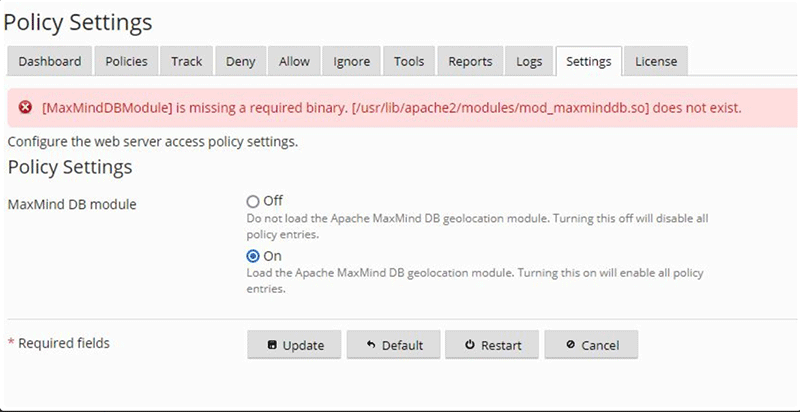Reset settings with Default button

click(x=394, y=345)
